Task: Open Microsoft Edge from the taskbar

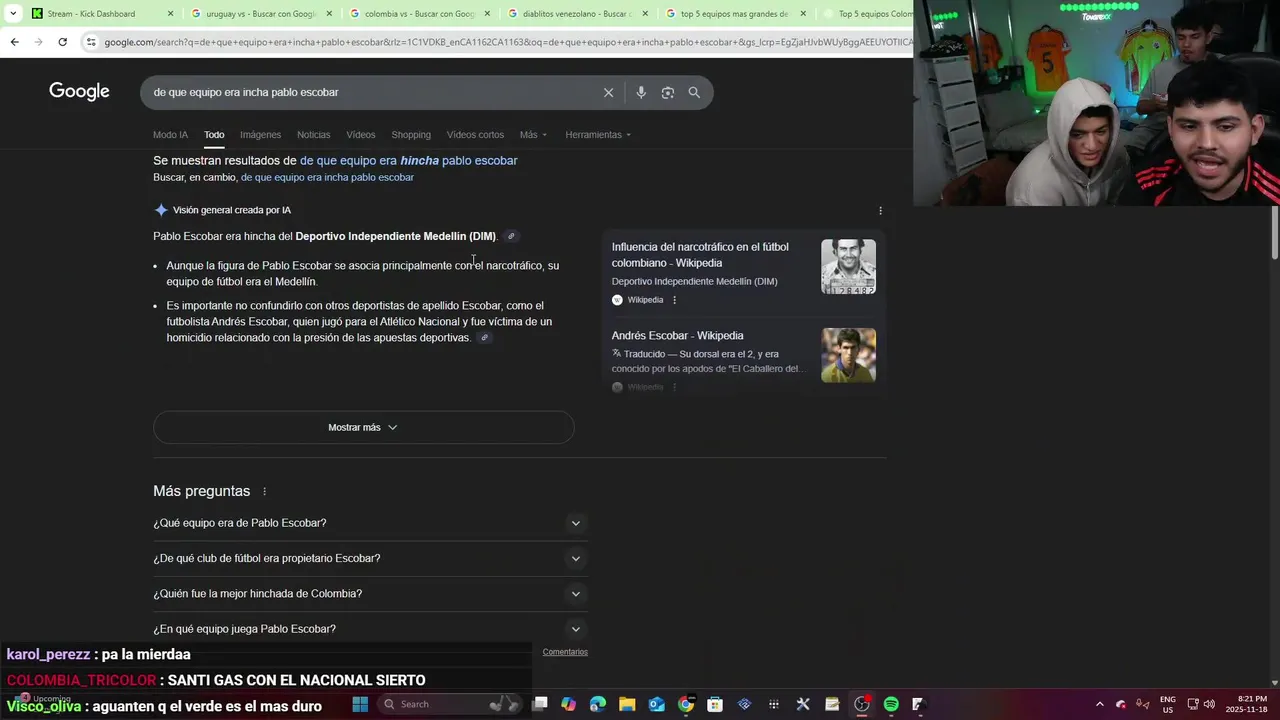Action: pyautogui.click(x=598, y=704)
